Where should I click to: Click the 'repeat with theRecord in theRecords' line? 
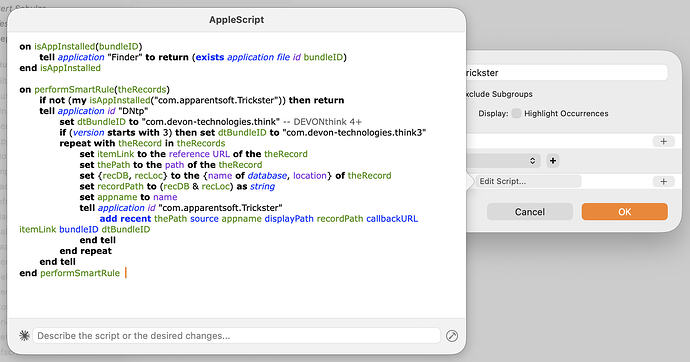coord(142,143)
